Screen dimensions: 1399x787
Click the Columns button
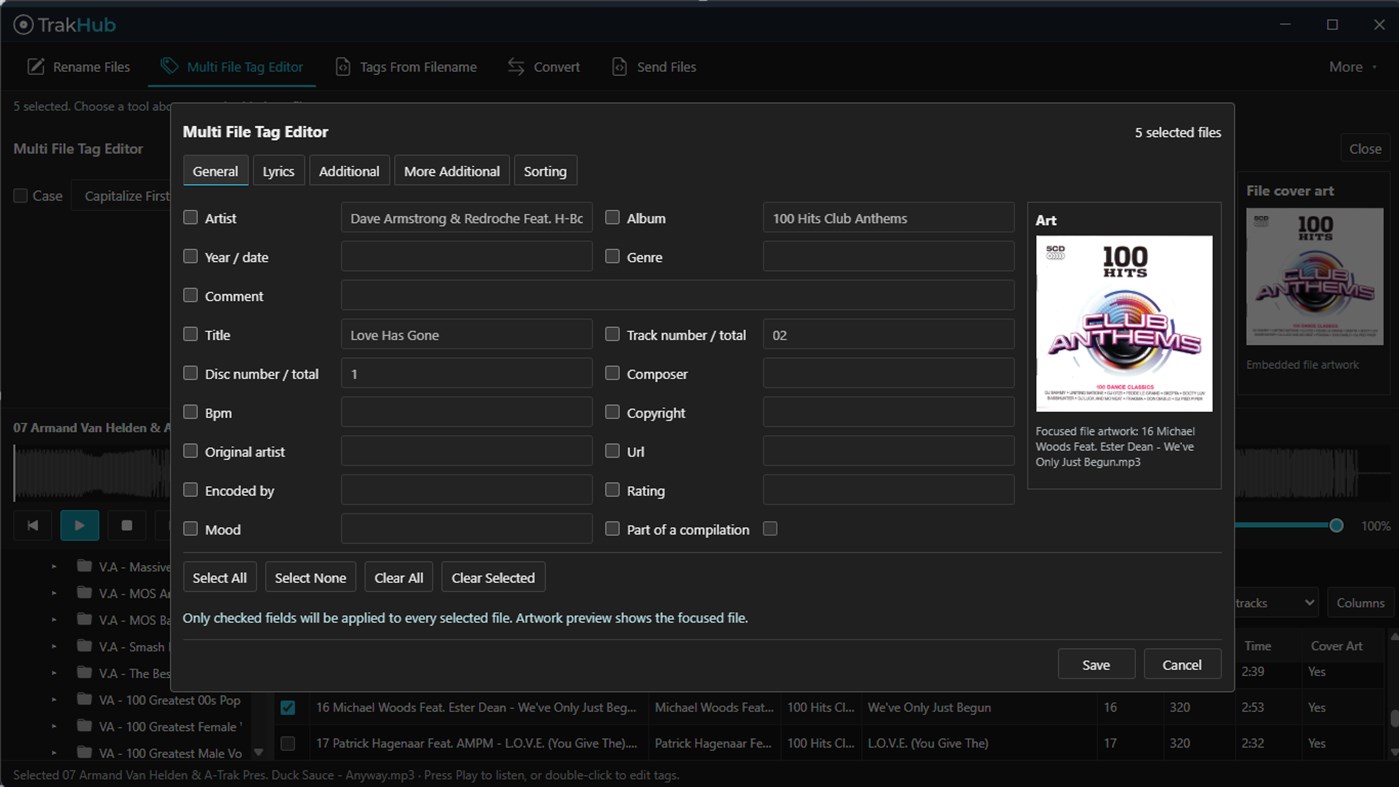[1360, 602]
